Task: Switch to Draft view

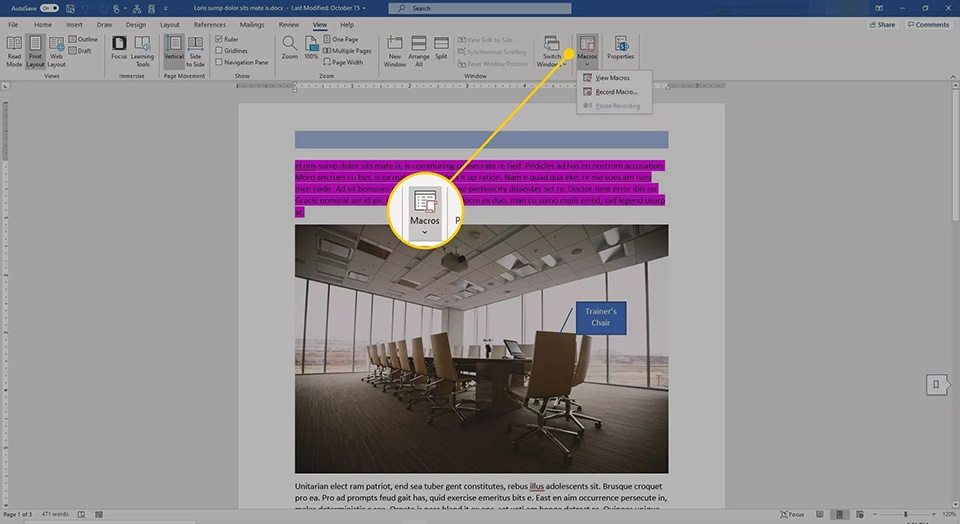Action: (80, 51)
